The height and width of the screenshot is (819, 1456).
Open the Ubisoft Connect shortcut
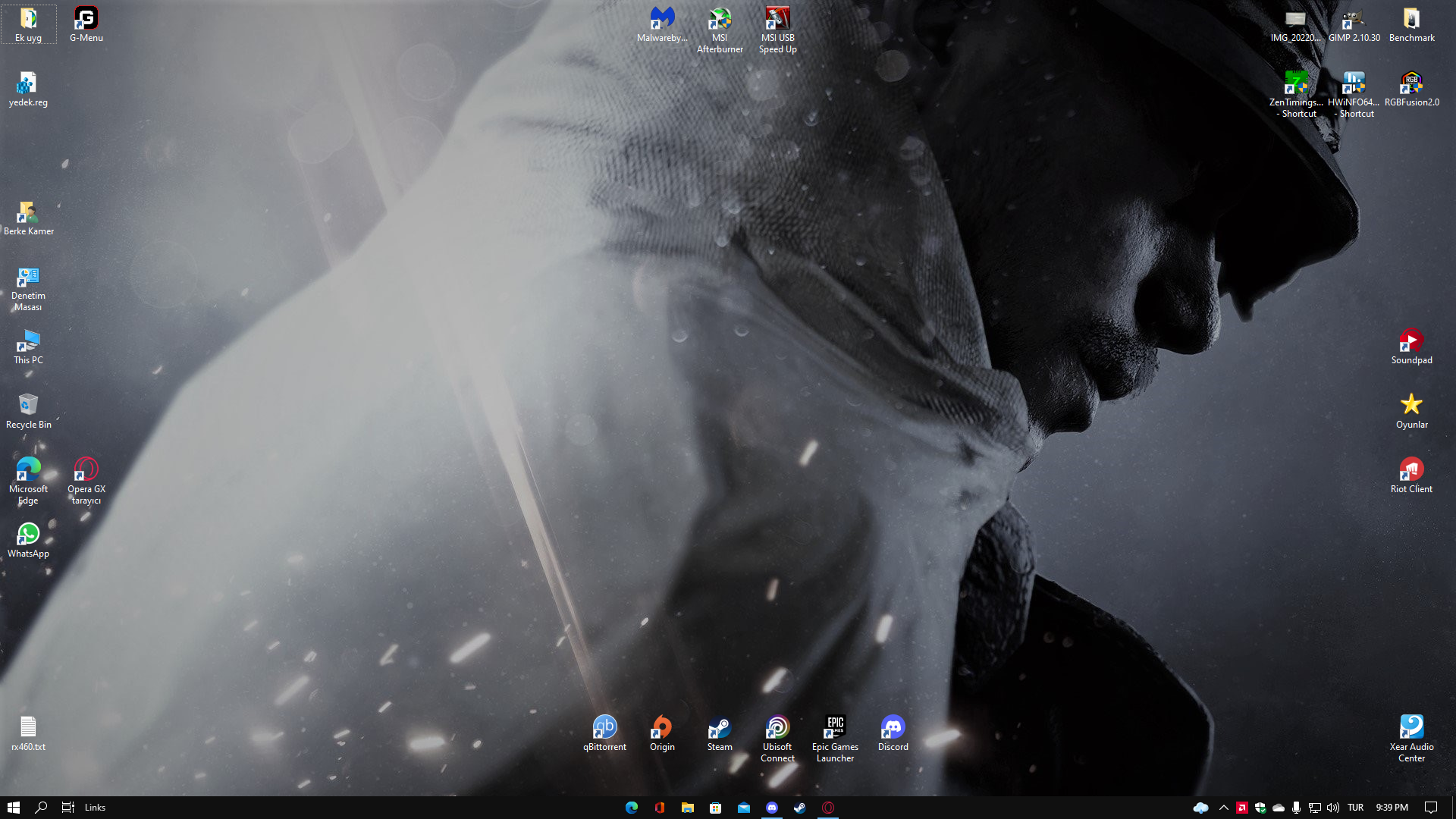tap(777, 739)
